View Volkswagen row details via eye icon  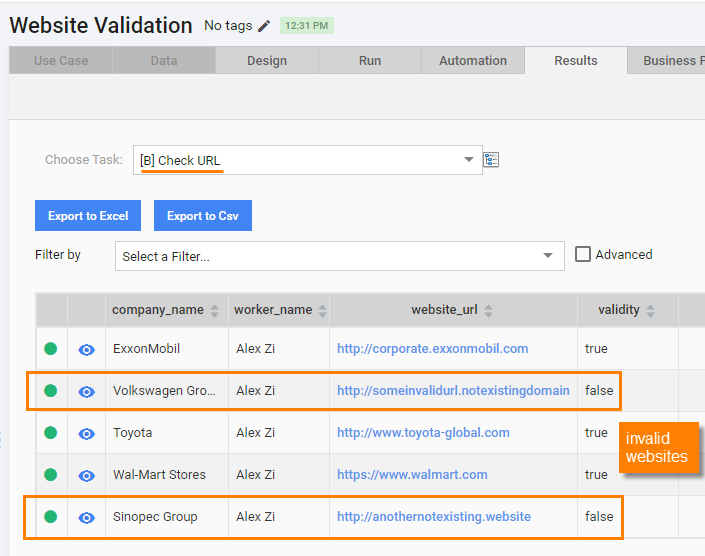coord(86,392)
